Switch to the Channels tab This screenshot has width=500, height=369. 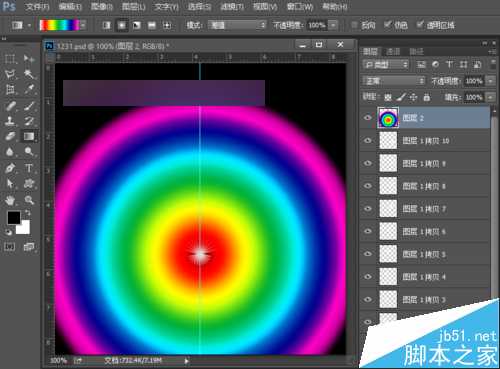tap(393, 51)
